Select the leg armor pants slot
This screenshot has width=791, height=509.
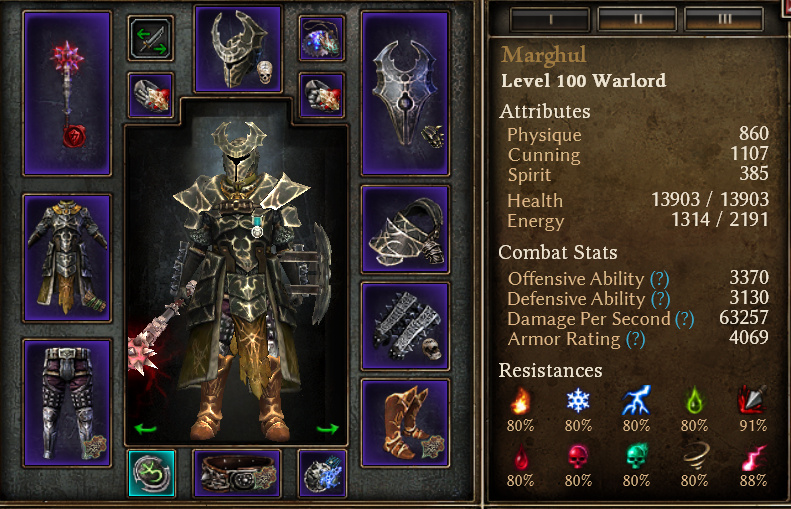click(67, 403)
